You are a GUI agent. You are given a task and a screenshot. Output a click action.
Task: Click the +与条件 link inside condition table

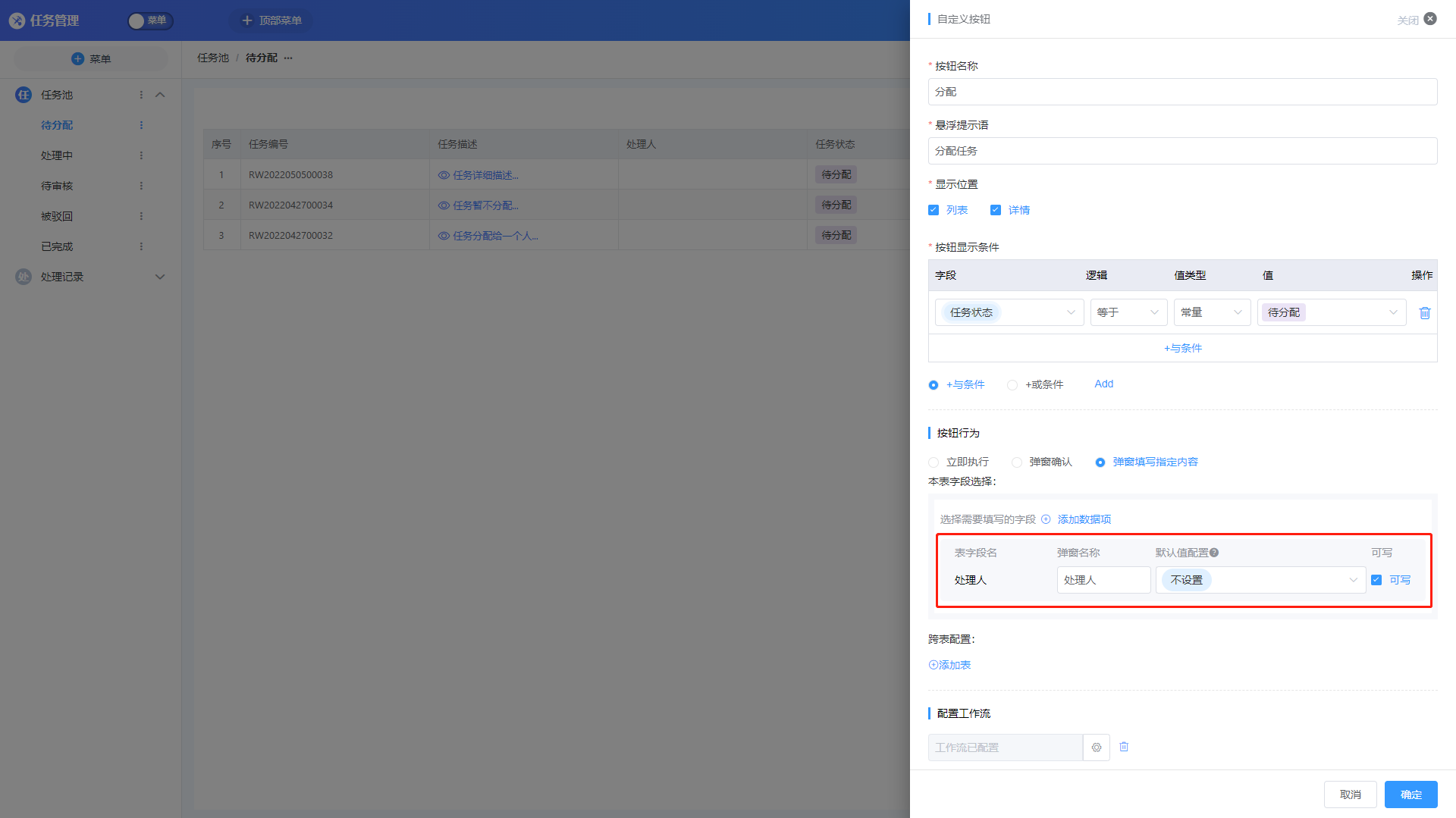[1182, 348]
